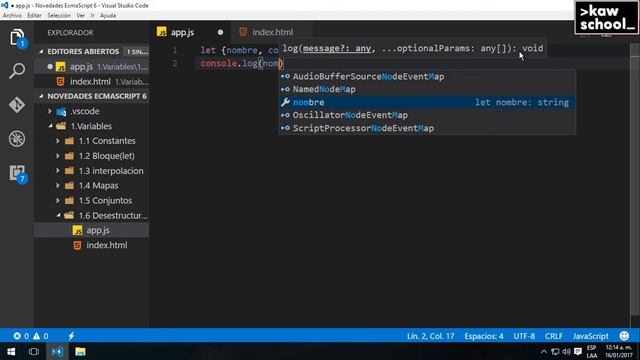Click the '1 SIN...' unsaved badge
Screen dimensions: 640x360
pos(137,52)
